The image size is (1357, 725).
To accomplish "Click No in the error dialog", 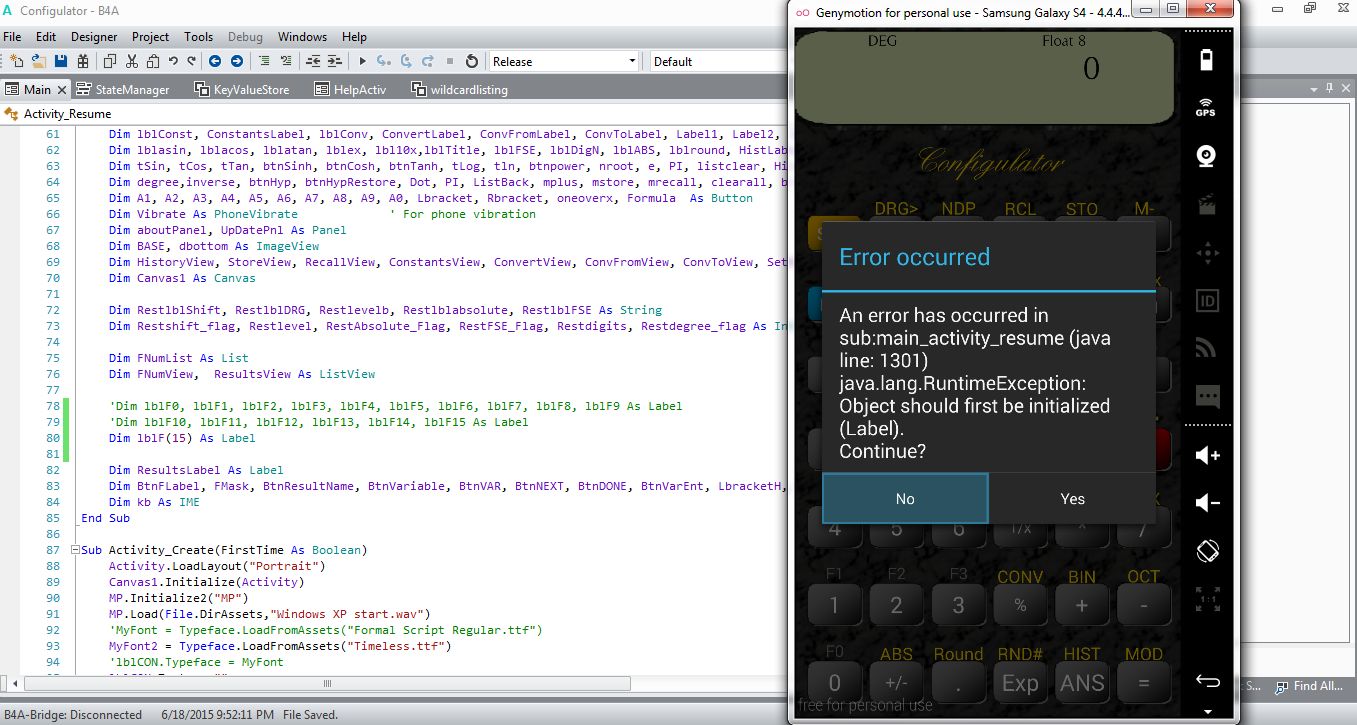I will tap(905, 498).
